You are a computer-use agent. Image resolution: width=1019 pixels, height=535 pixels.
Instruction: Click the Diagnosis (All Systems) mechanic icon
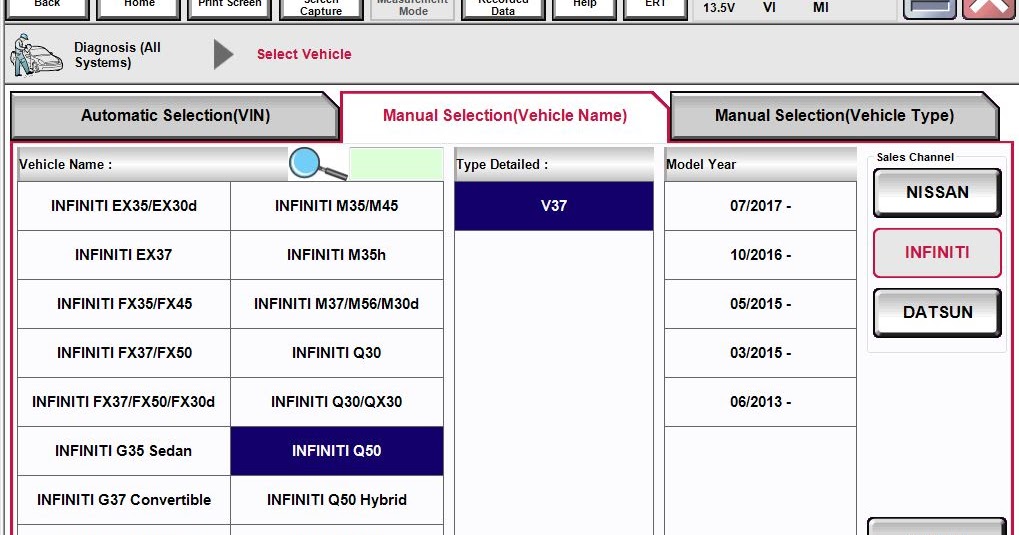point(36,55)
